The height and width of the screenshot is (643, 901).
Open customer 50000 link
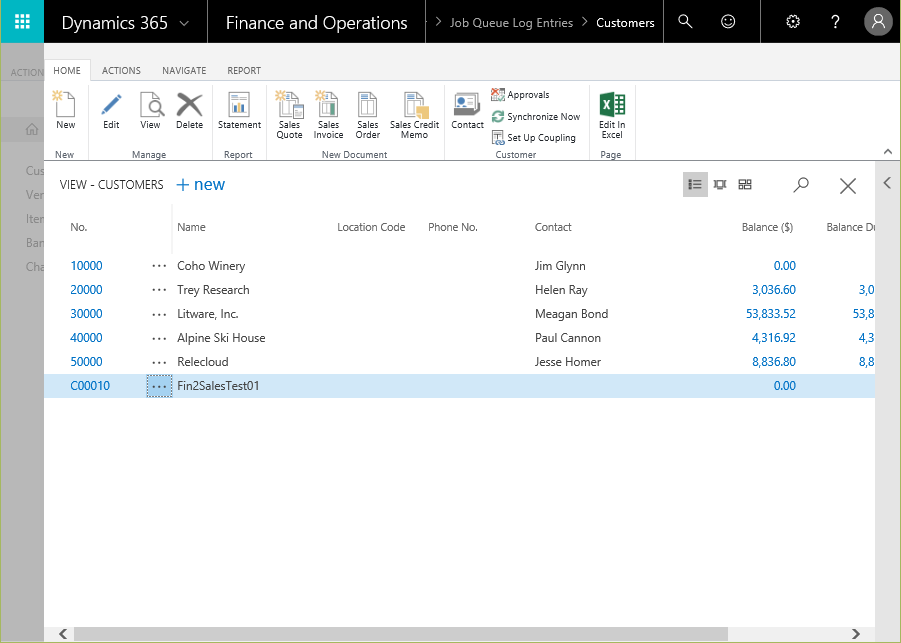(86, 362)
